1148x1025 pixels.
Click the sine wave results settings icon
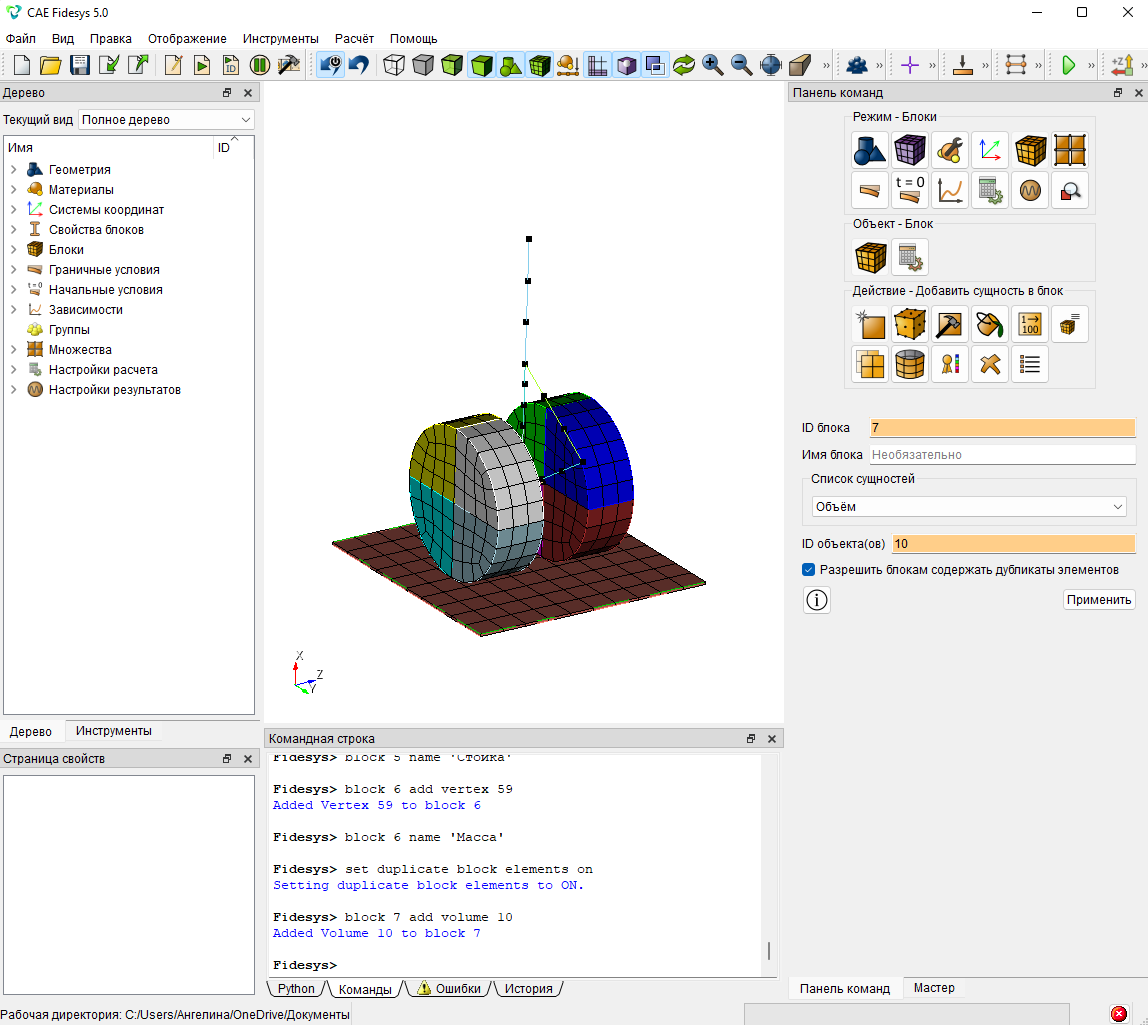(1029, 190)
